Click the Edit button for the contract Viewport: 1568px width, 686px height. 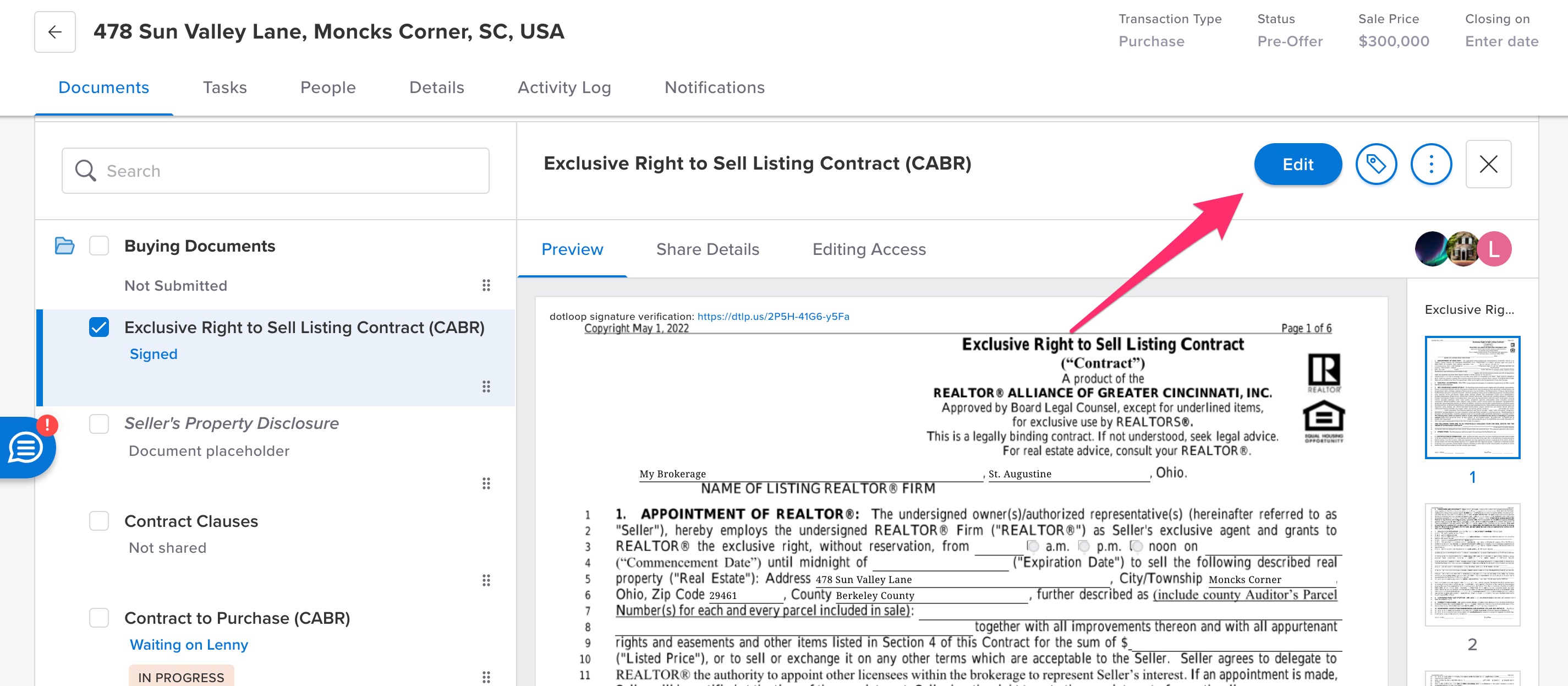[1297, 164]
